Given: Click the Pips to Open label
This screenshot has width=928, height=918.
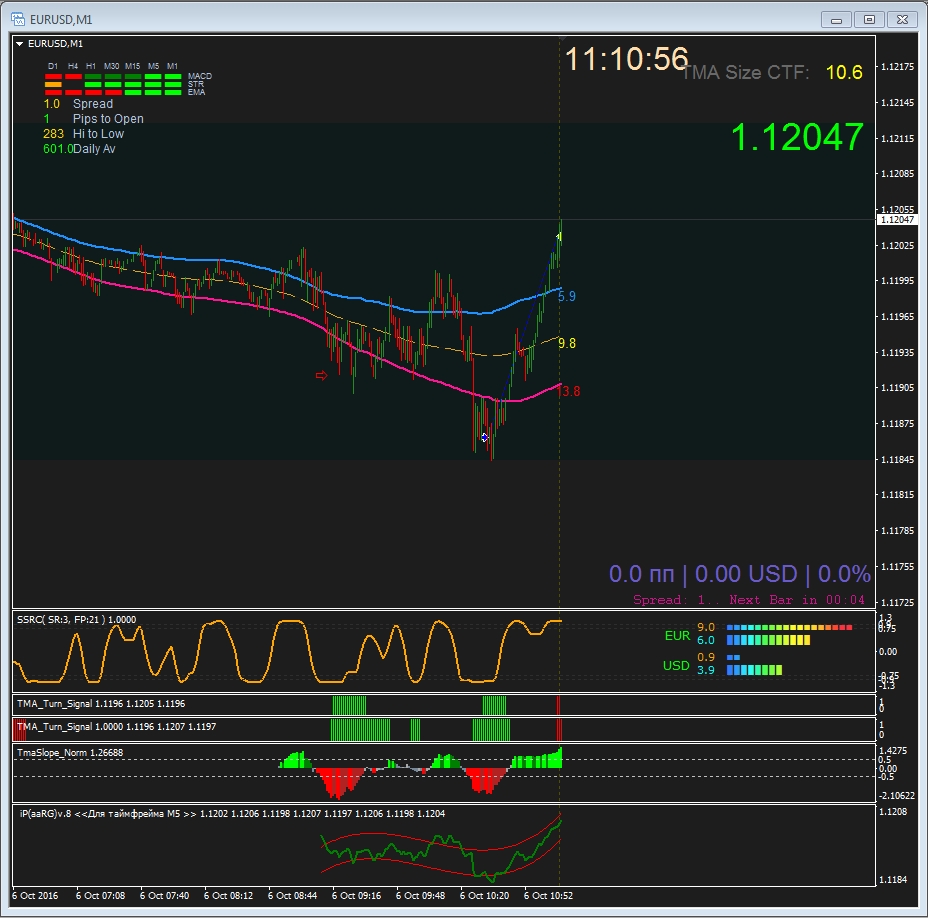Looking at the screenshot, I should 108,119.
